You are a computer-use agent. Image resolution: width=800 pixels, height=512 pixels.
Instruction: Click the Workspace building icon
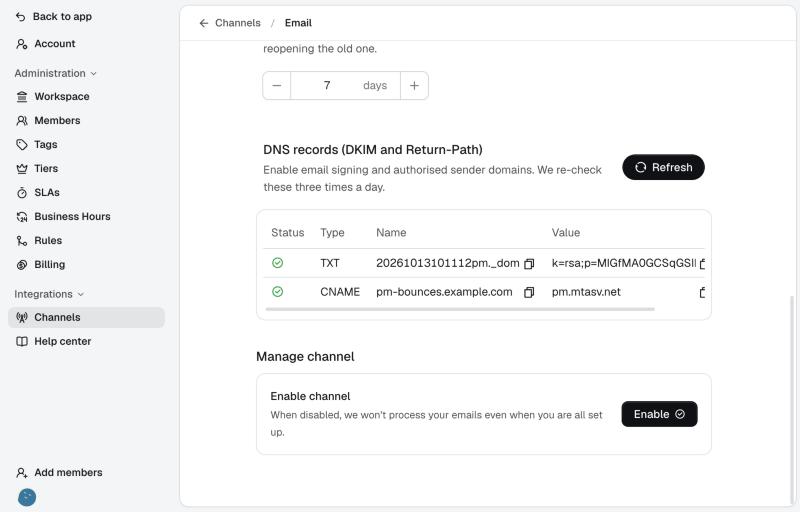[22, 96]
